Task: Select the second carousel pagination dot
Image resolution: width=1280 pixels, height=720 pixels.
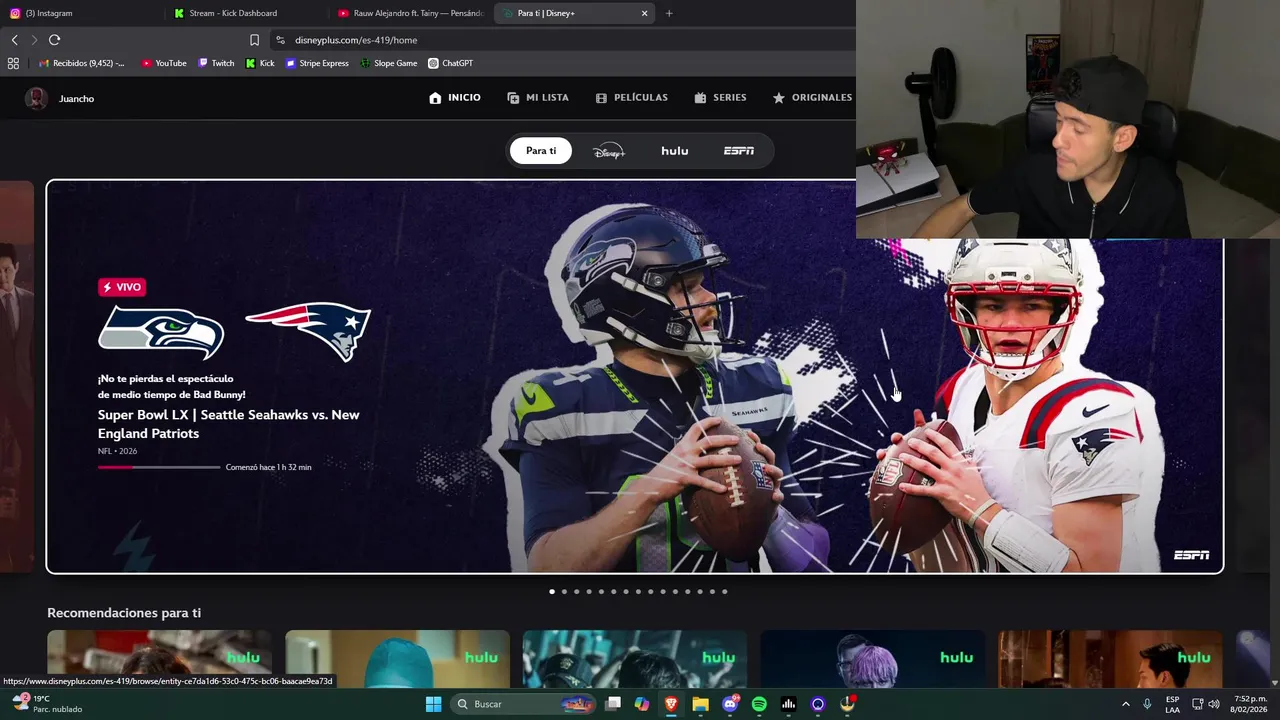Action: pos(564,591)
